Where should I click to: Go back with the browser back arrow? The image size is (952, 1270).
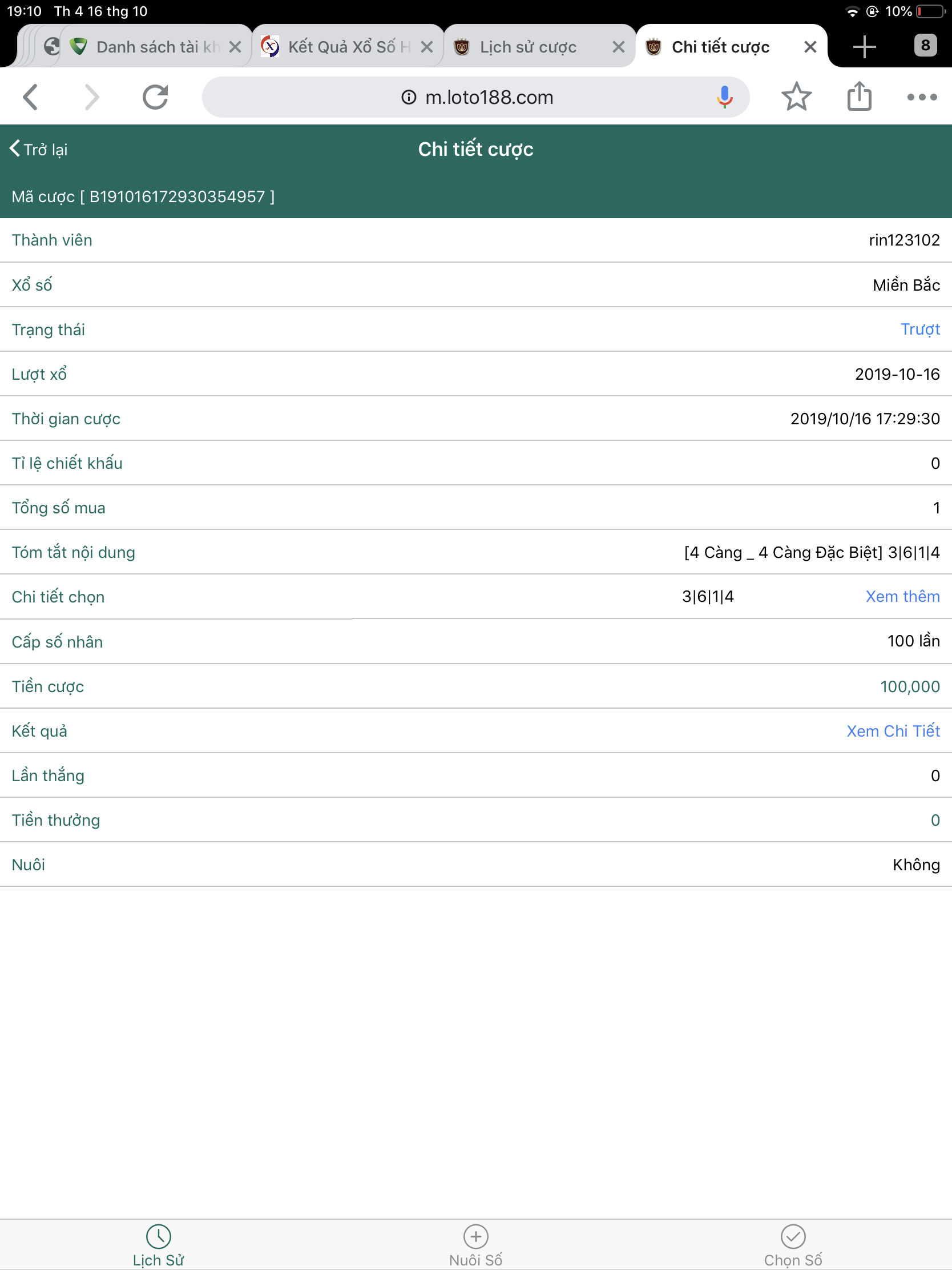[30, 97]
